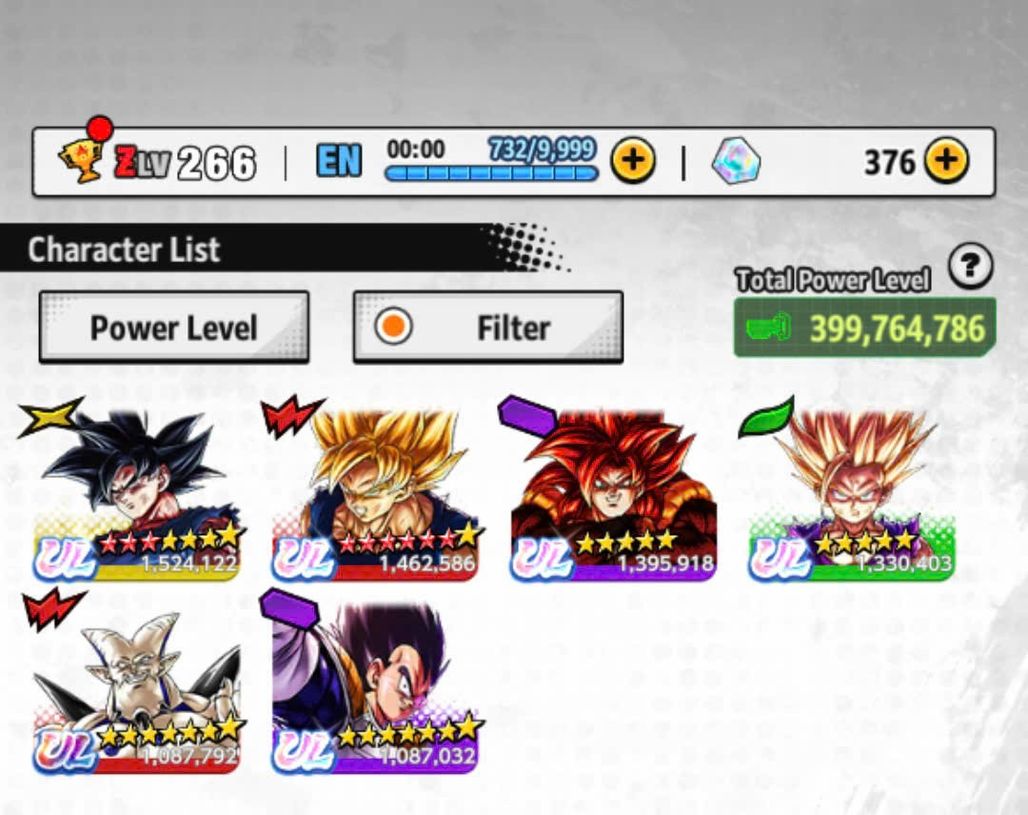Select the Vegeta card with 1,087,032 power
Image resolution: width=1028 pixels, height=815 pixels.
coord(375,687)
